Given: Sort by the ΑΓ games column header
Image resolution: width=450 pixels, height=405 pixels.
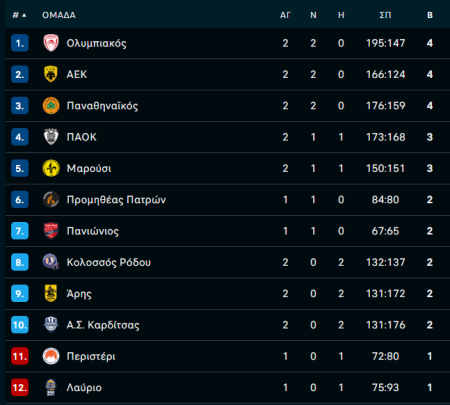Looking at the screenshot, I should click(285, 15).
